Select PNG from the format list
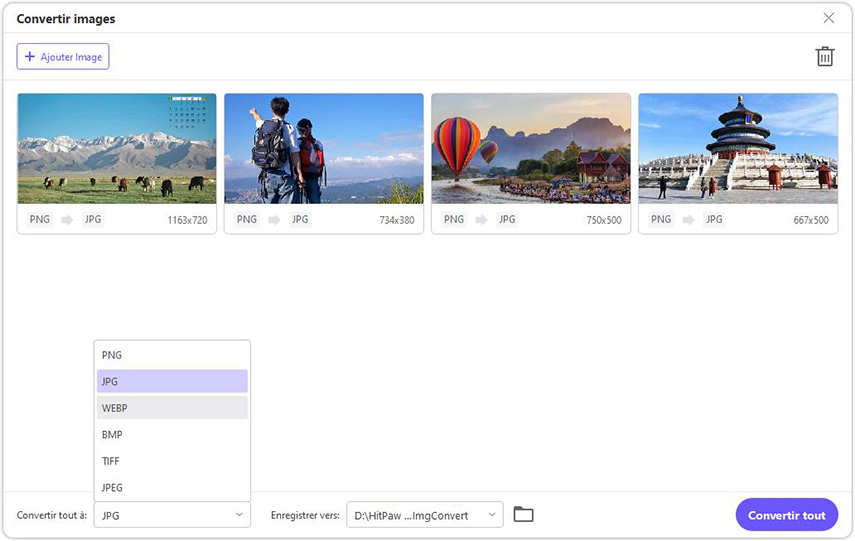 pos(172,355)
